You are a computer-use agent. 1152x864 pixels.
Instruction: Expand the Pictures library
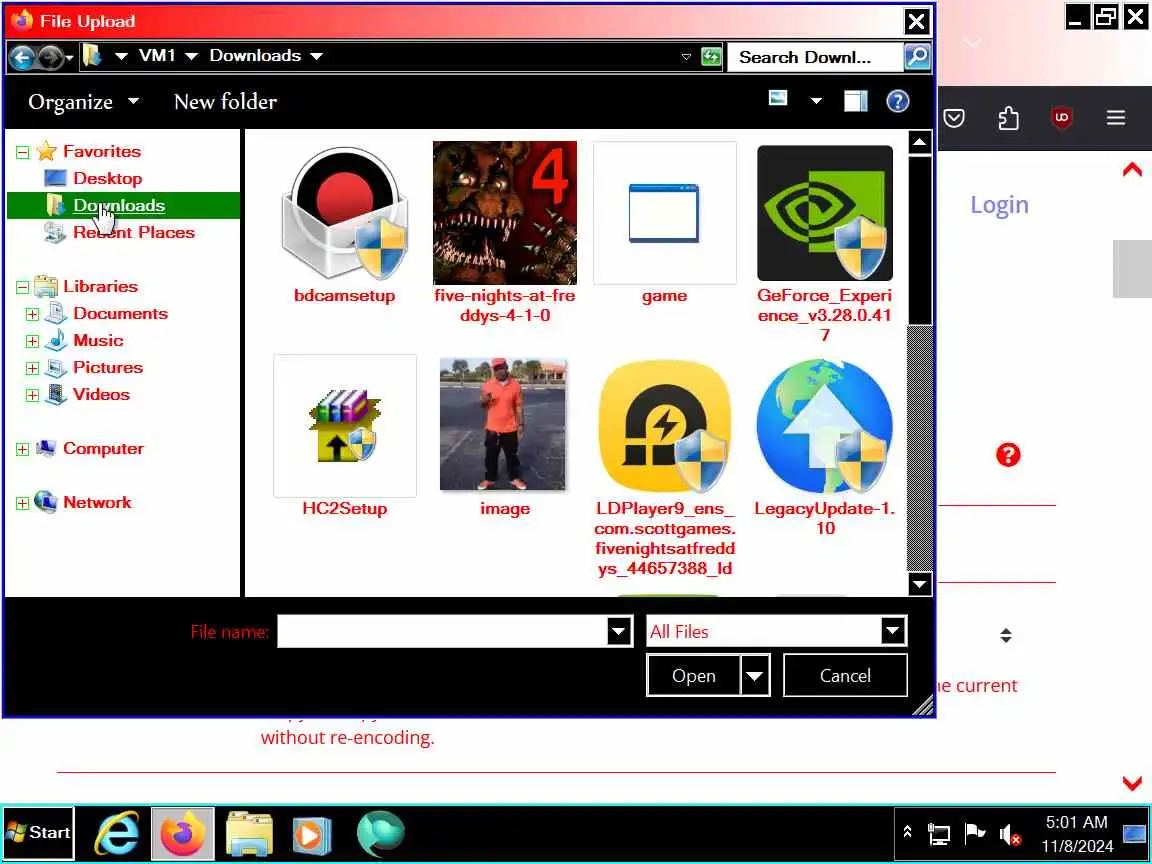point(32,368)
